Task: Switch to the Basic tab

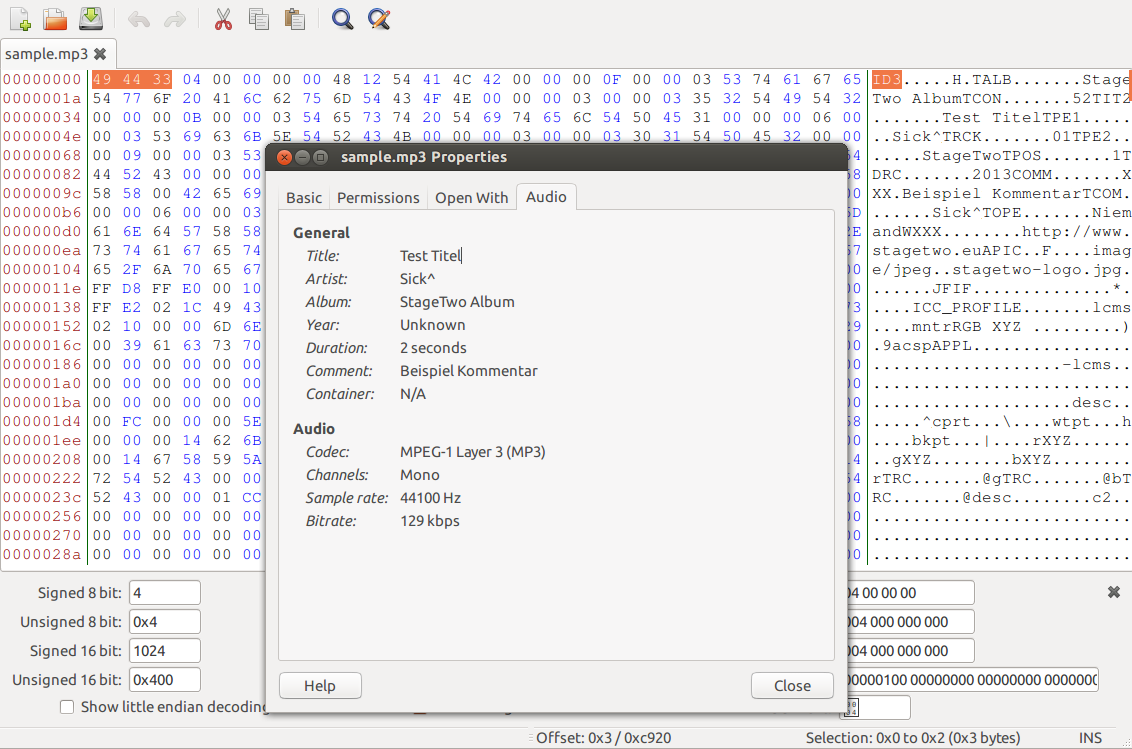Action: pyautogui.click(x=304, y=198)
